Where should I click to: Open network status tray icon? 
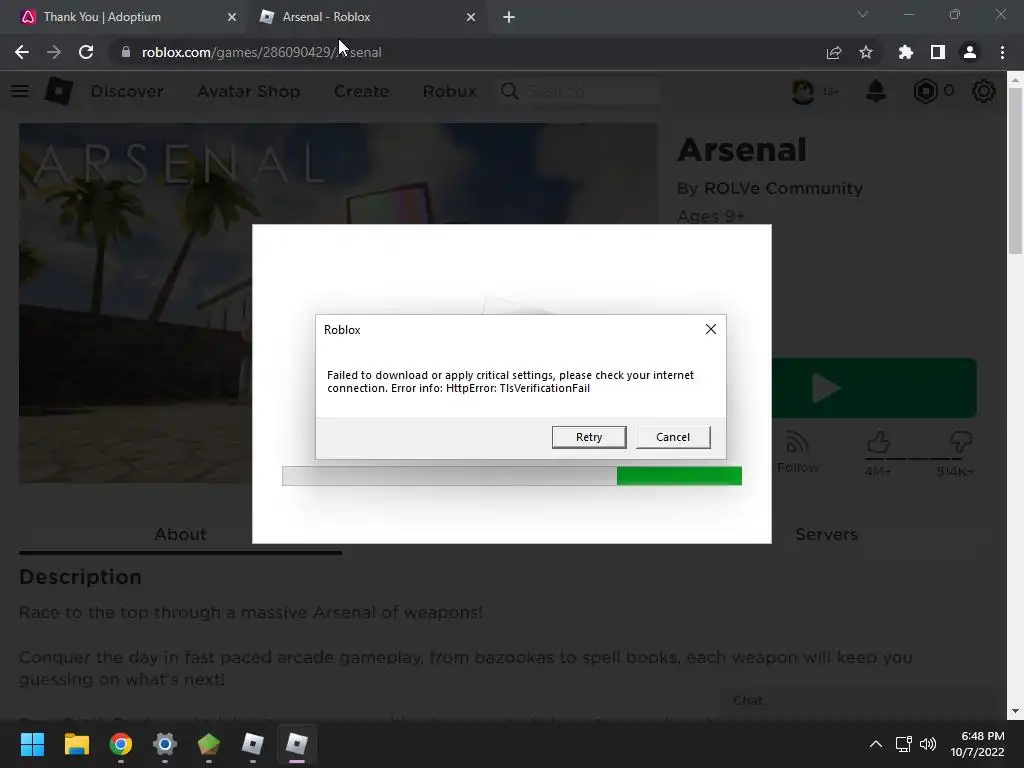click(x=903, y=744)
